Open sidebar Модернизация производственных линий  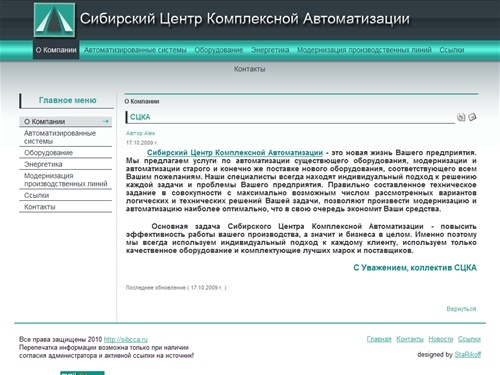pos(66,180)
